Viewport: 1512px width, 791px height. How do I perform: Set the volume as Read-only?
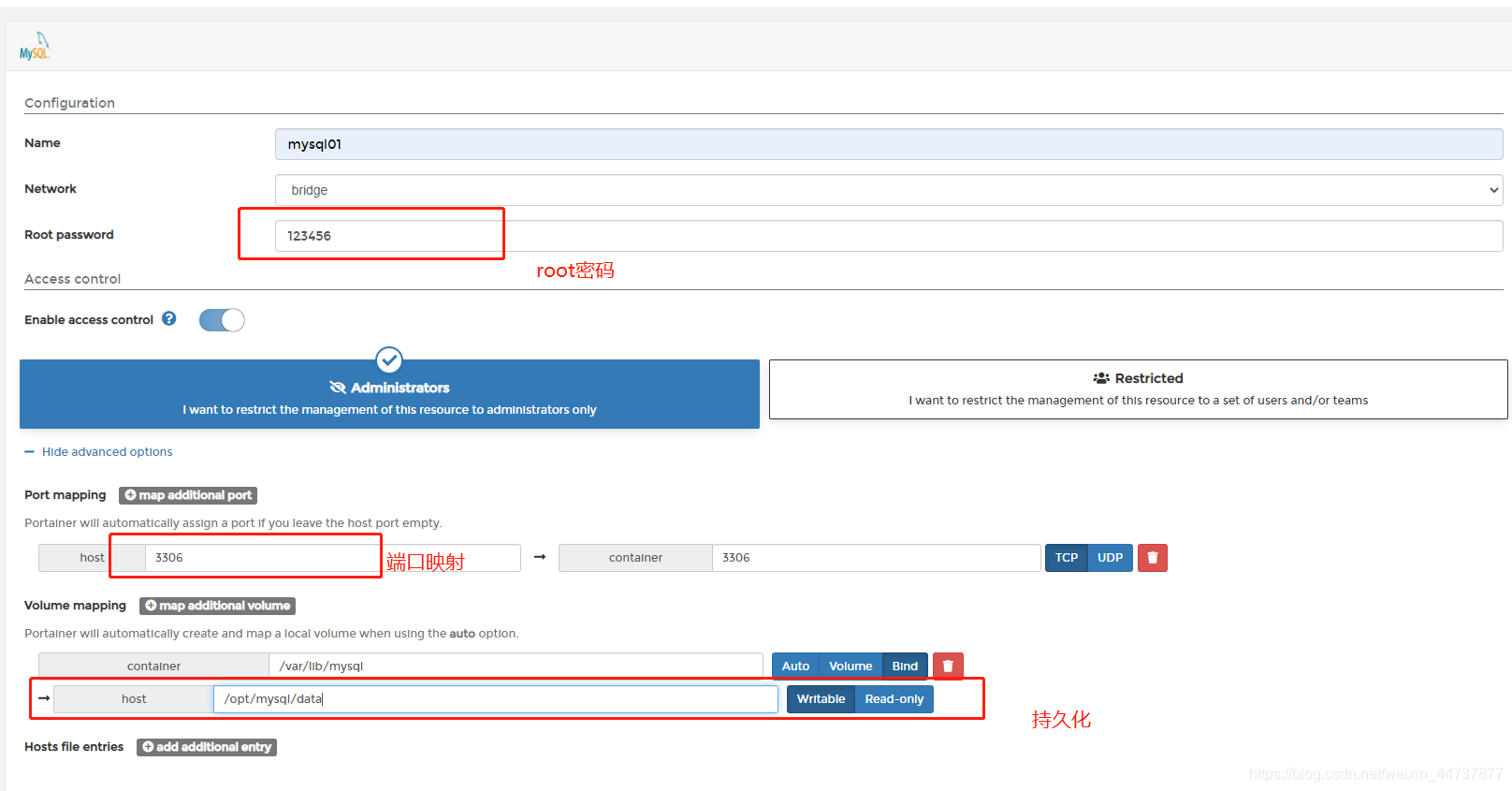pos(894,699)
